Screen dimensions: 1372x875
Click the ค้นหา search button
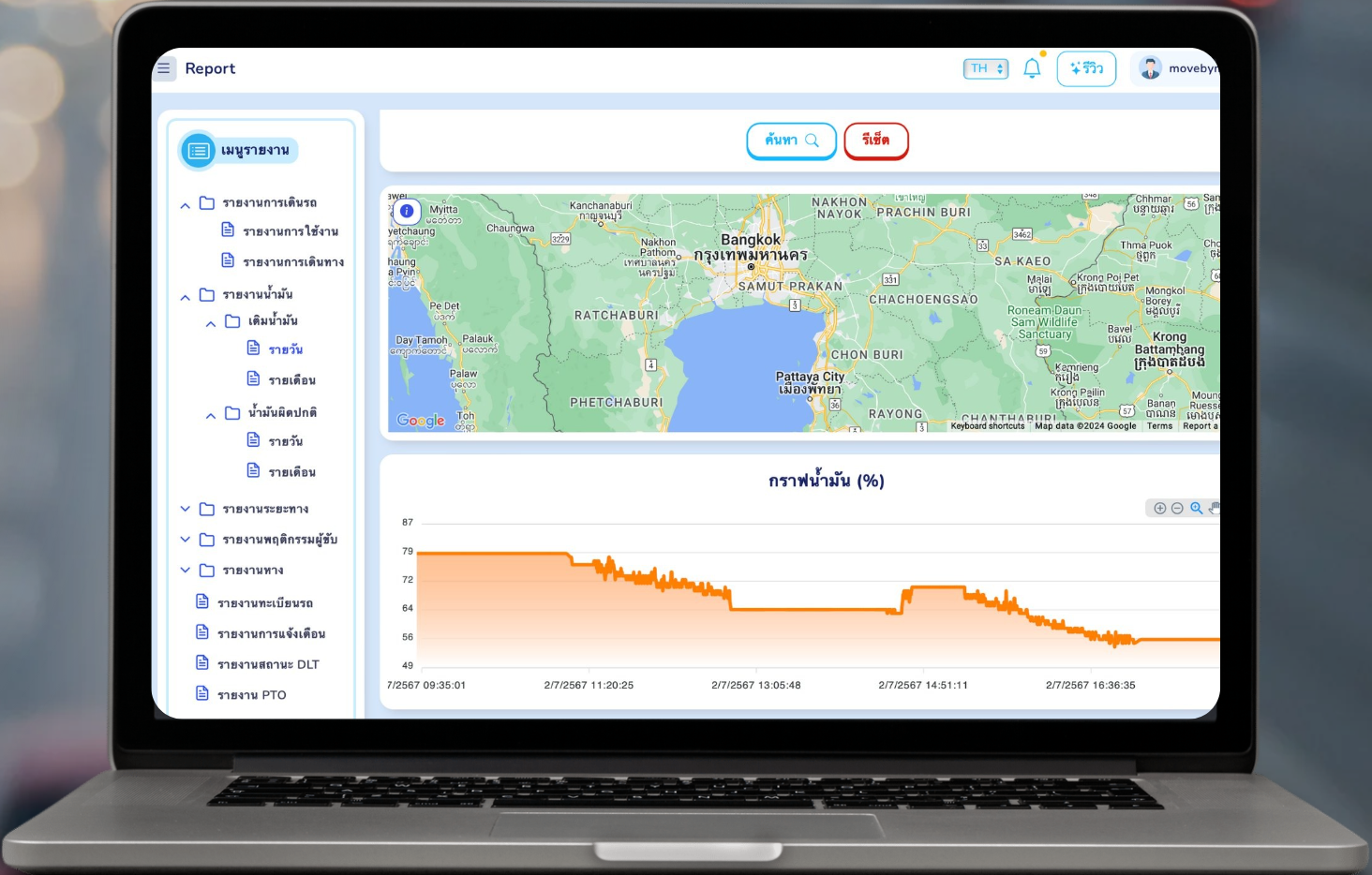pos(791,141)
